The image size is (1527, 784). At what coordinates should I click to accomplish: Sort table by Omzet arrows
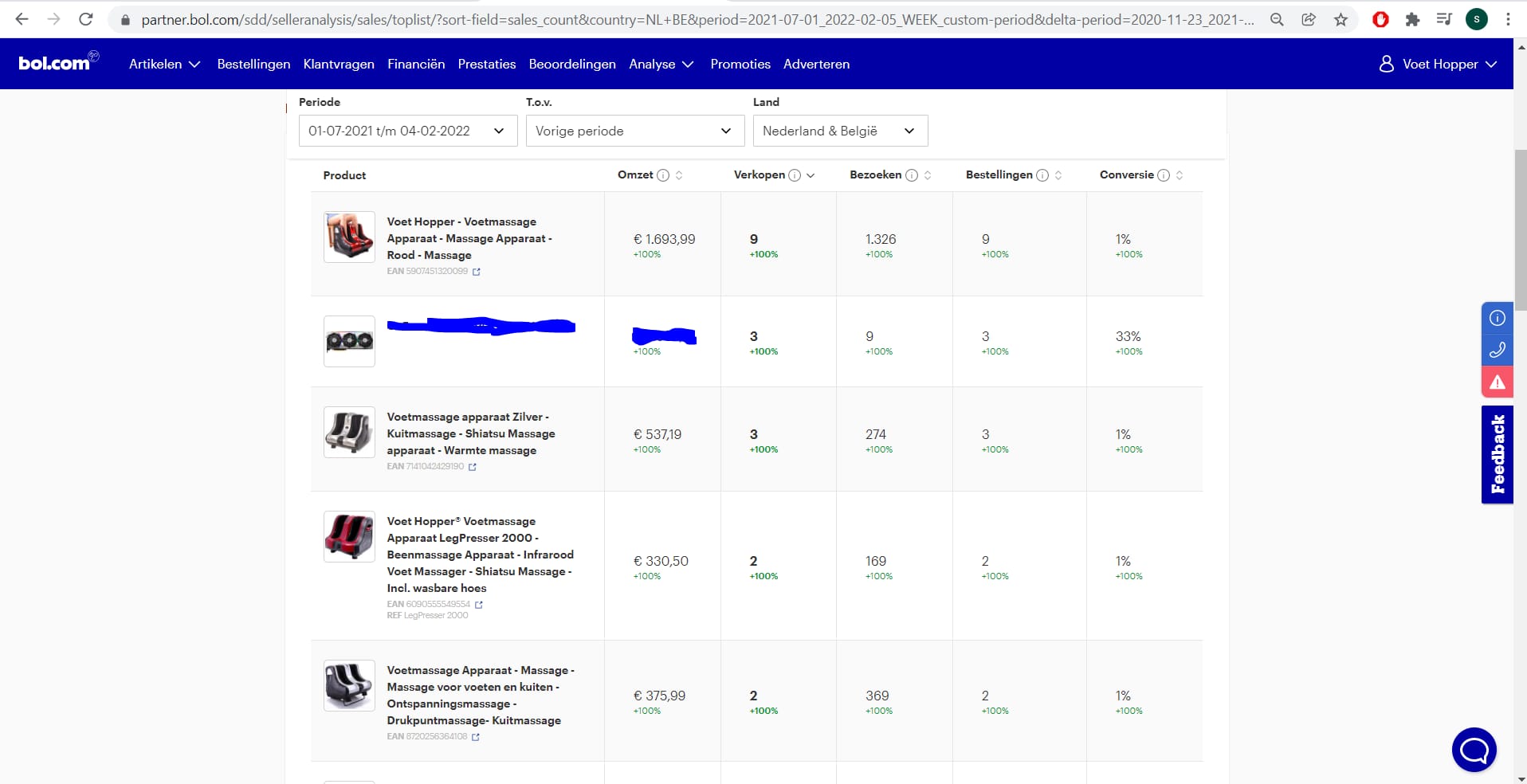pyautogui.click(x=679, y=175)
